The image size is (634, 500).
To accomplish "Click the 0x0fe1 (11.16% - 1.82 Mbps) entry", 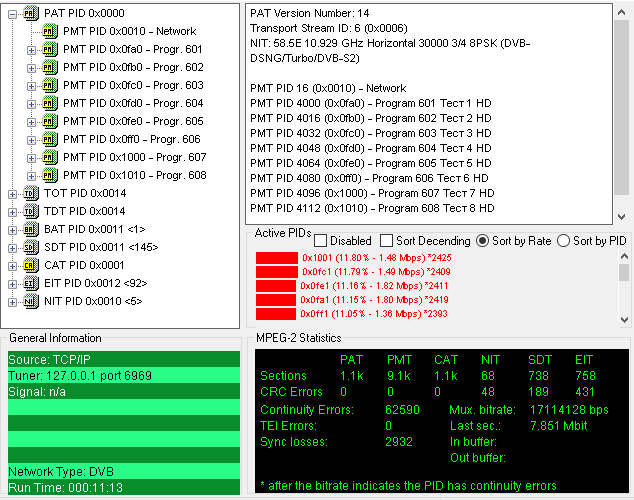I will pyautogui.click(x=374, y=286).
